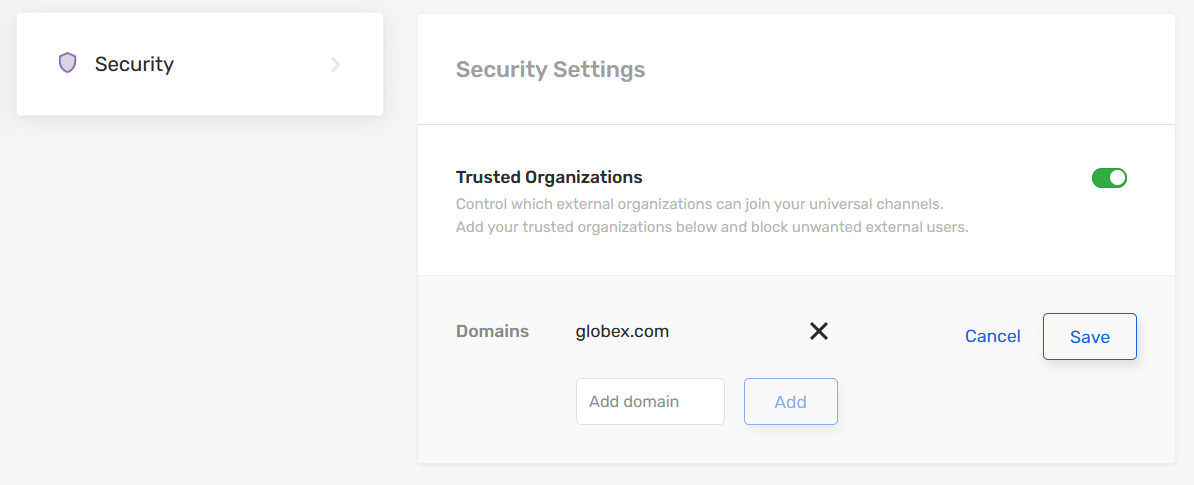Image resolution: width=1194 pixels, height=485 pixels.
Task: Select the Trusted Organizations title
Action: point(549,177)
